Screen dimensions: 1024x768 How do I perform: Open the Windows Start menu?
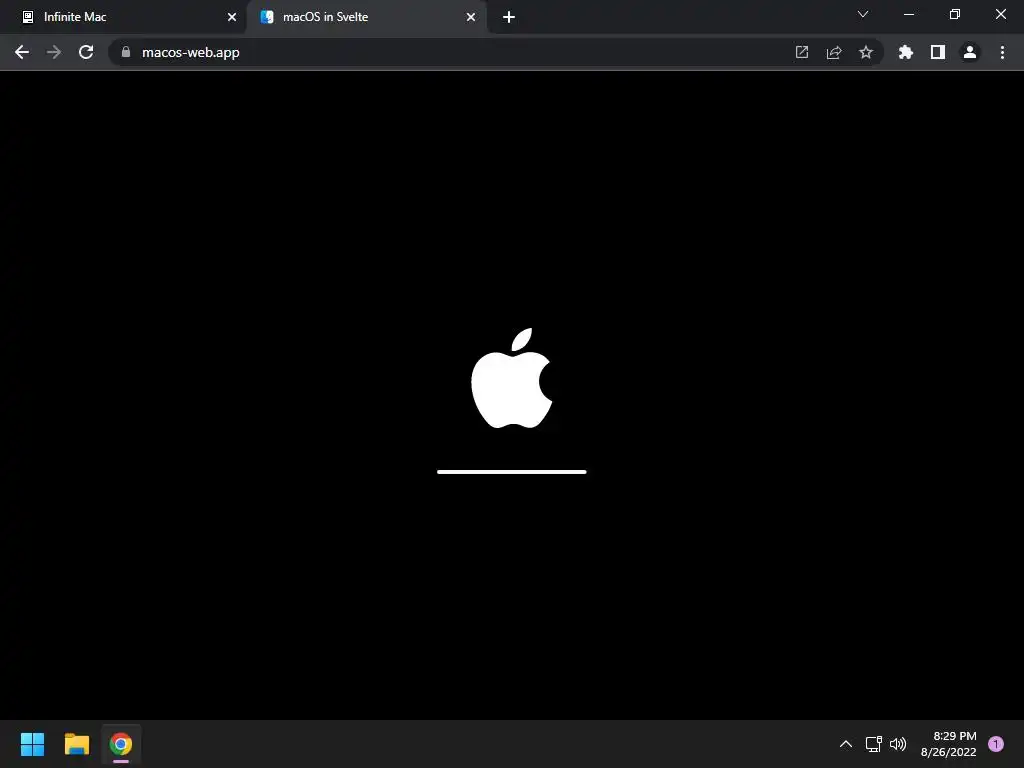click(x=32, y=744)
